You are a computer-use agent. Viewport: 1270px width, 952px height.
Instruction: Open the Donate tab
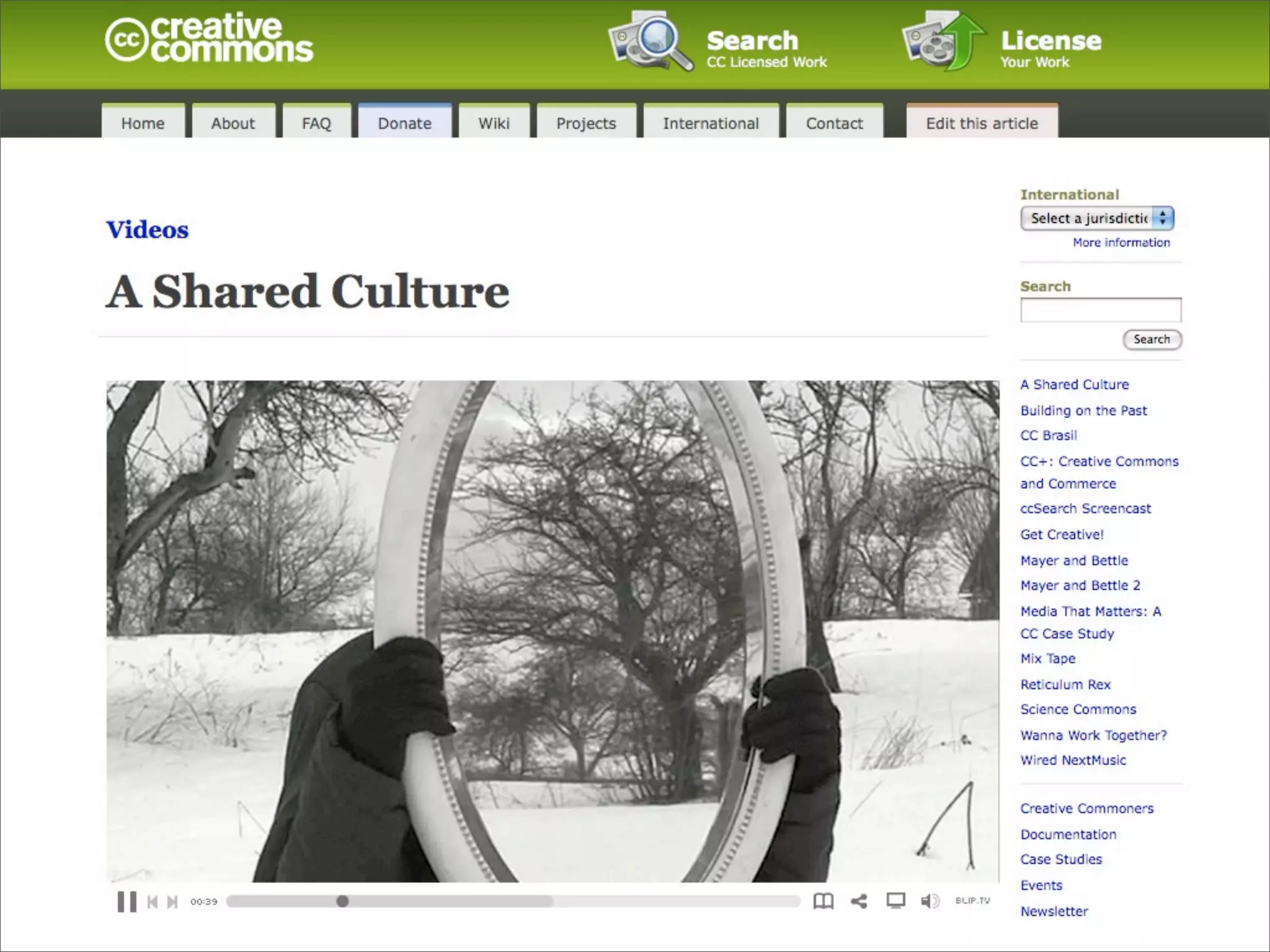tap(404, 123)
